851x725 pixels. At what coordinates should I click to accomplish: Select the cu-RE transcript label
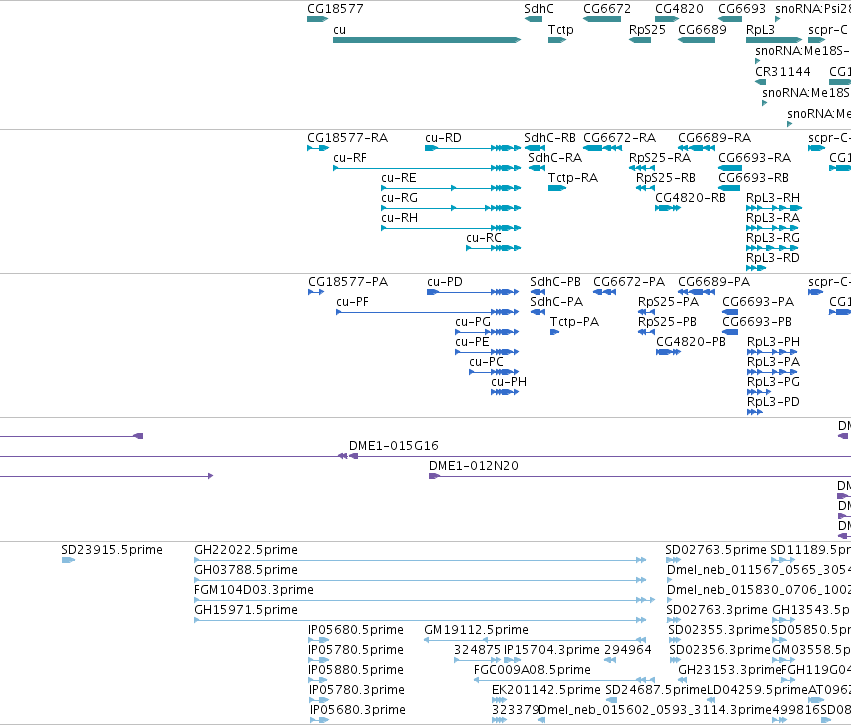[x=398, y=178]
